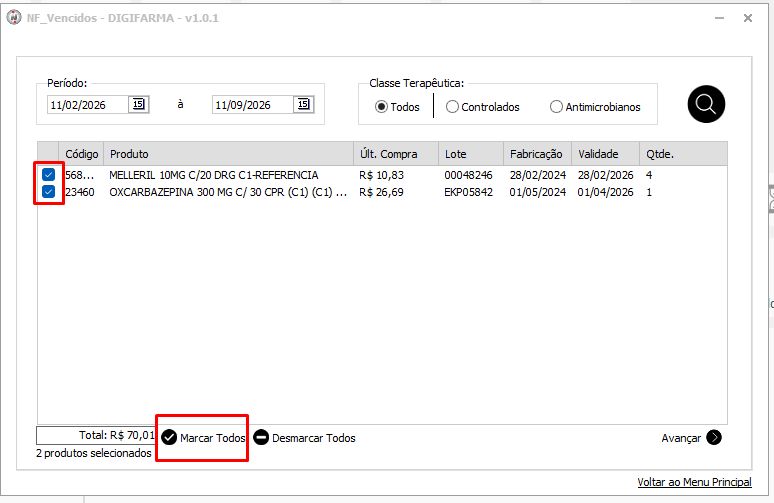The image size is (774, 503).
Task: Select the Controlados radio button
Action: pos(452,107)
